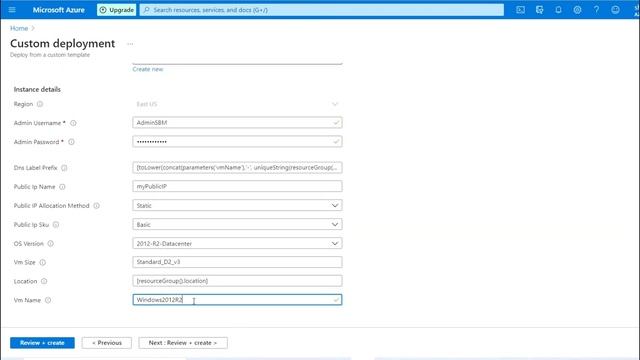Show info tooltip for Admin Password
This screenshot has height=360, width=640.
pos(71,142)
